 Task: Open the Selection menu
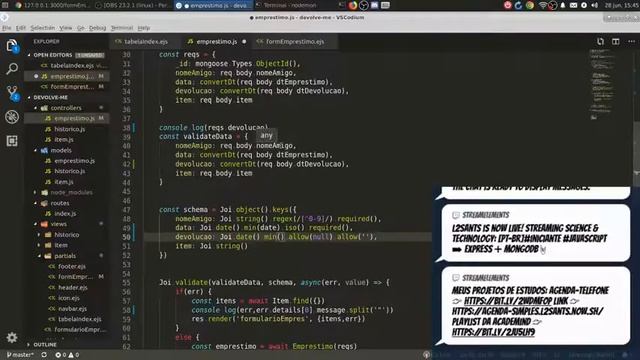(x=42, y=28)
